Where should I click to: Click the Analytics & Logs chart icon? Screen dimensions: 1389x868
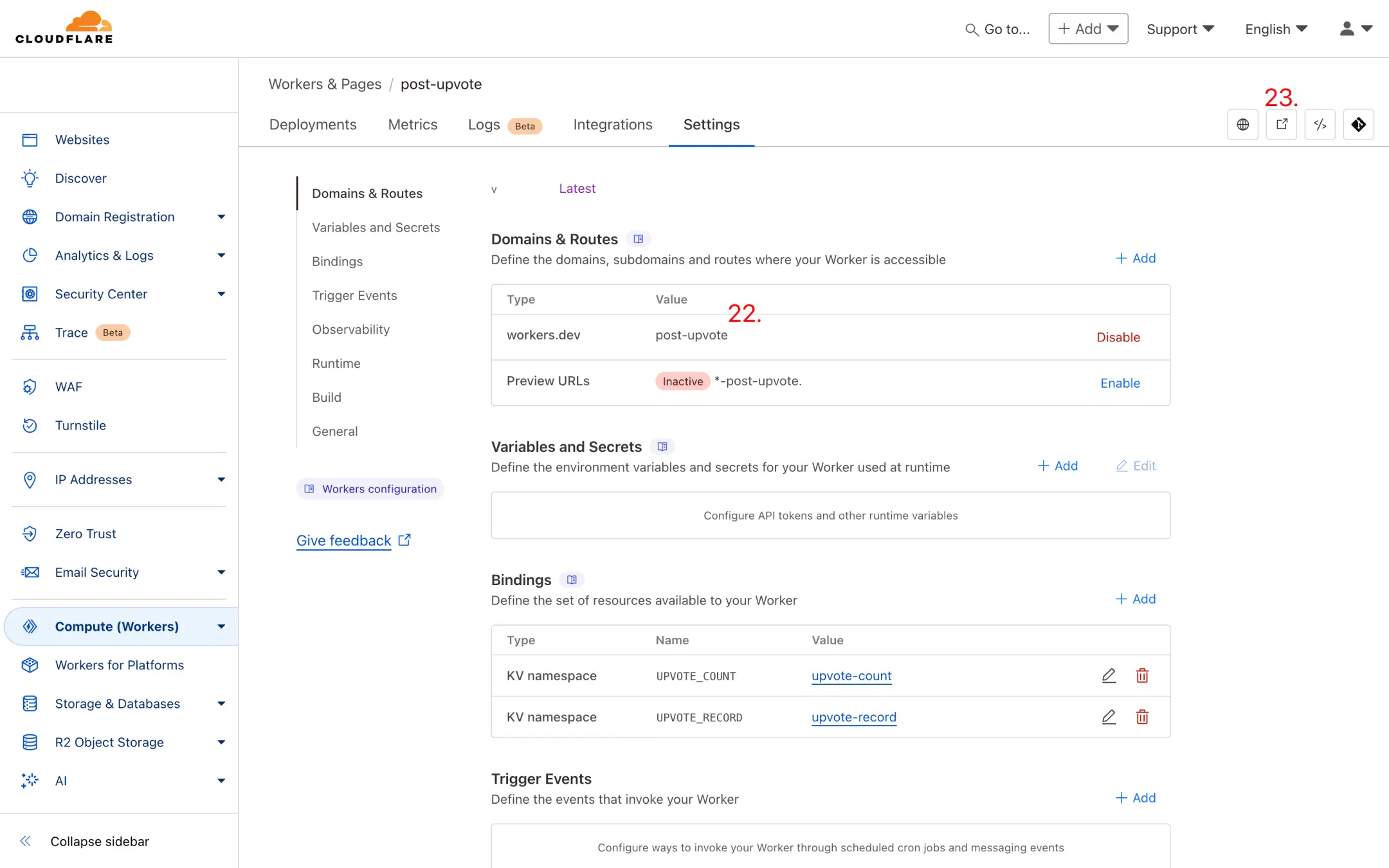pos(30,255)
